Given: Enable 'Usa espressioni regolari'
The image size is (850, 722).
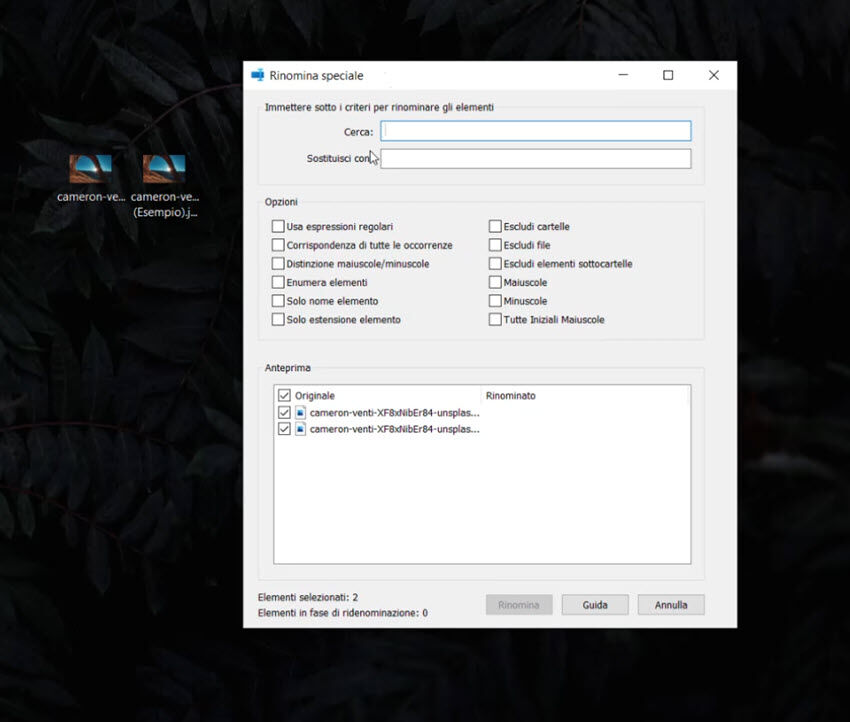Looking at the screenshot, I should [x=278, y=226].
